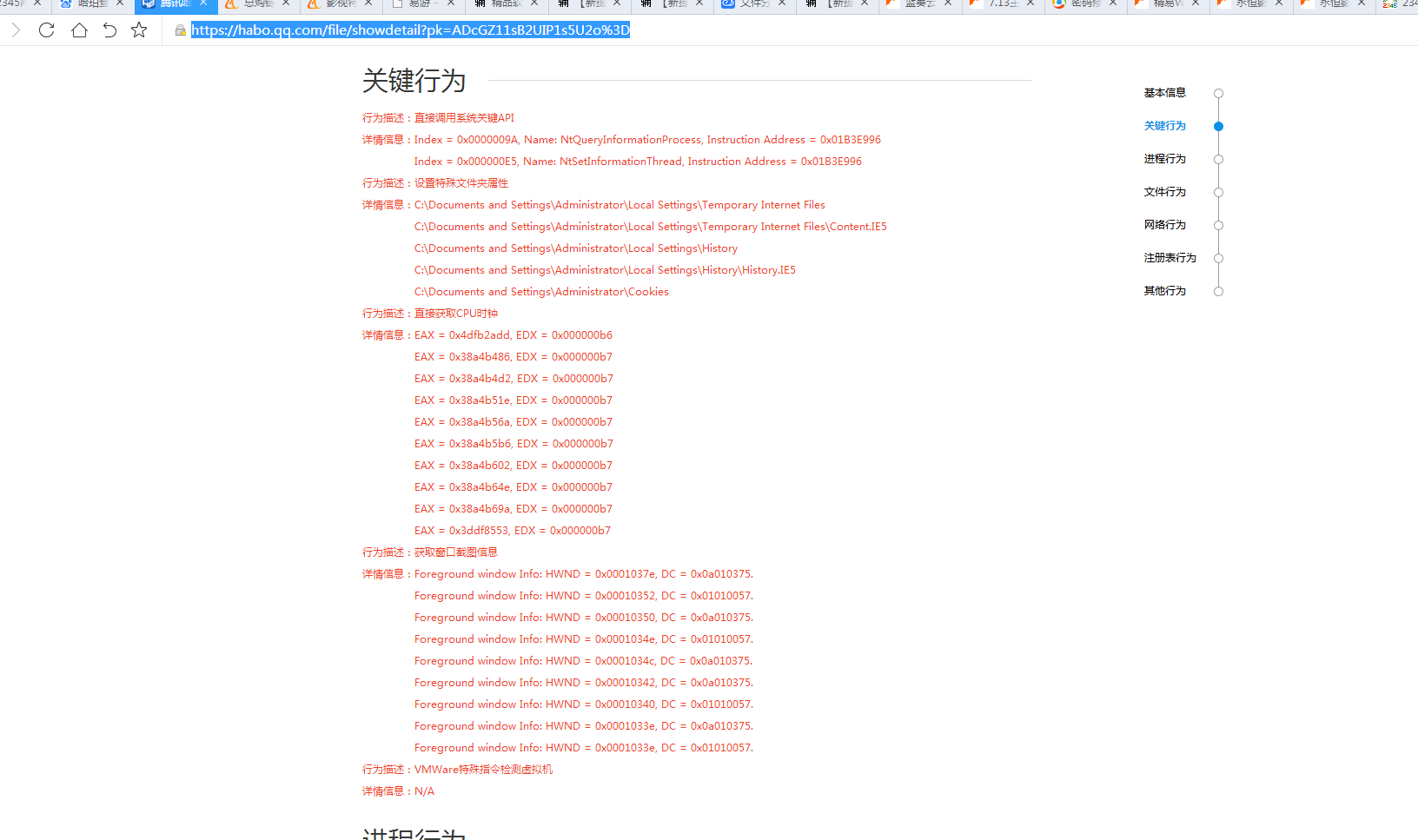The height and width of the screenshot is (840, 1418).
Task: Switch to the active 腾讯哈 tab
Action: tap(175, 4)
